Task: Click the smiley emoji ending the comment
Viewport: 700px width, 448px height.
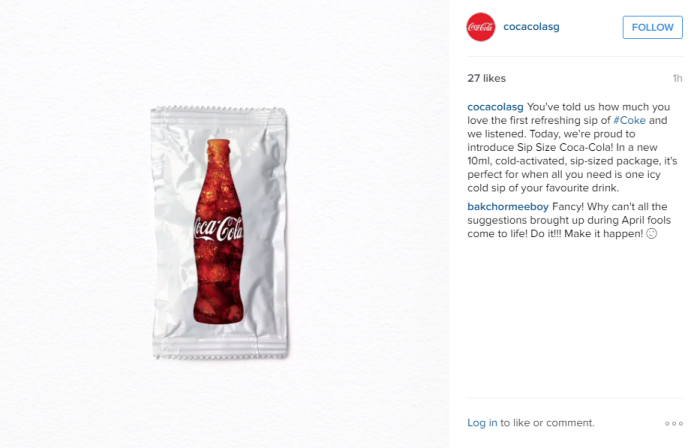Action: (x=652, y=233)
